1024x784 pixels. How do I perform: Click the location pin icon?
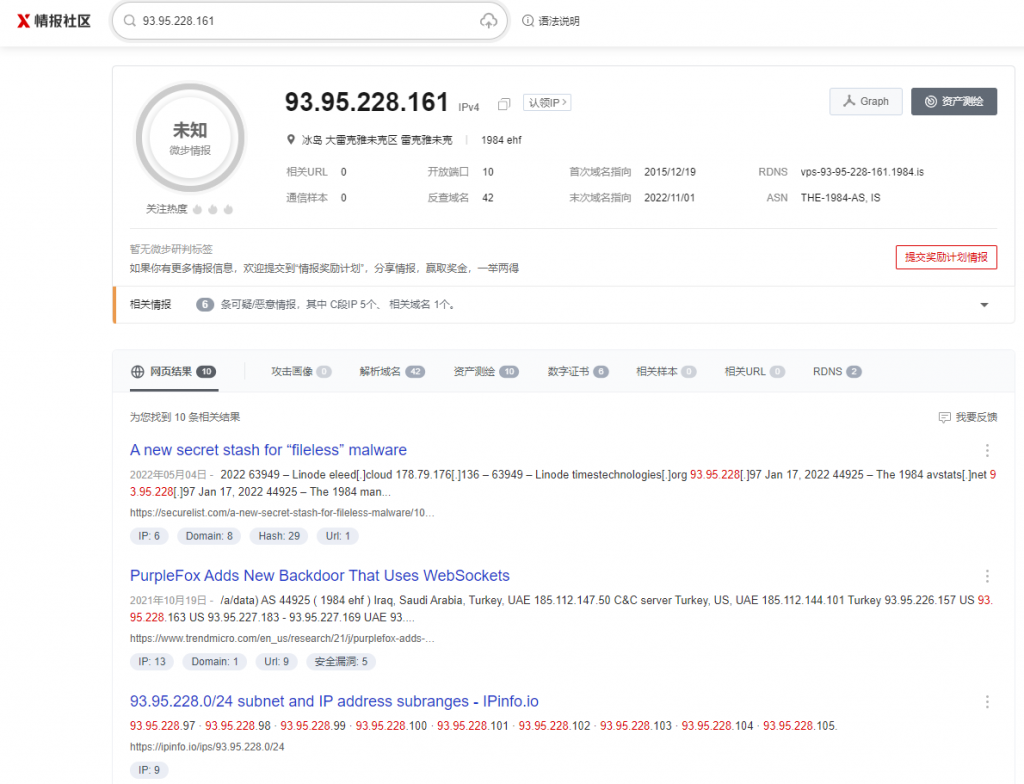point(291,140)
